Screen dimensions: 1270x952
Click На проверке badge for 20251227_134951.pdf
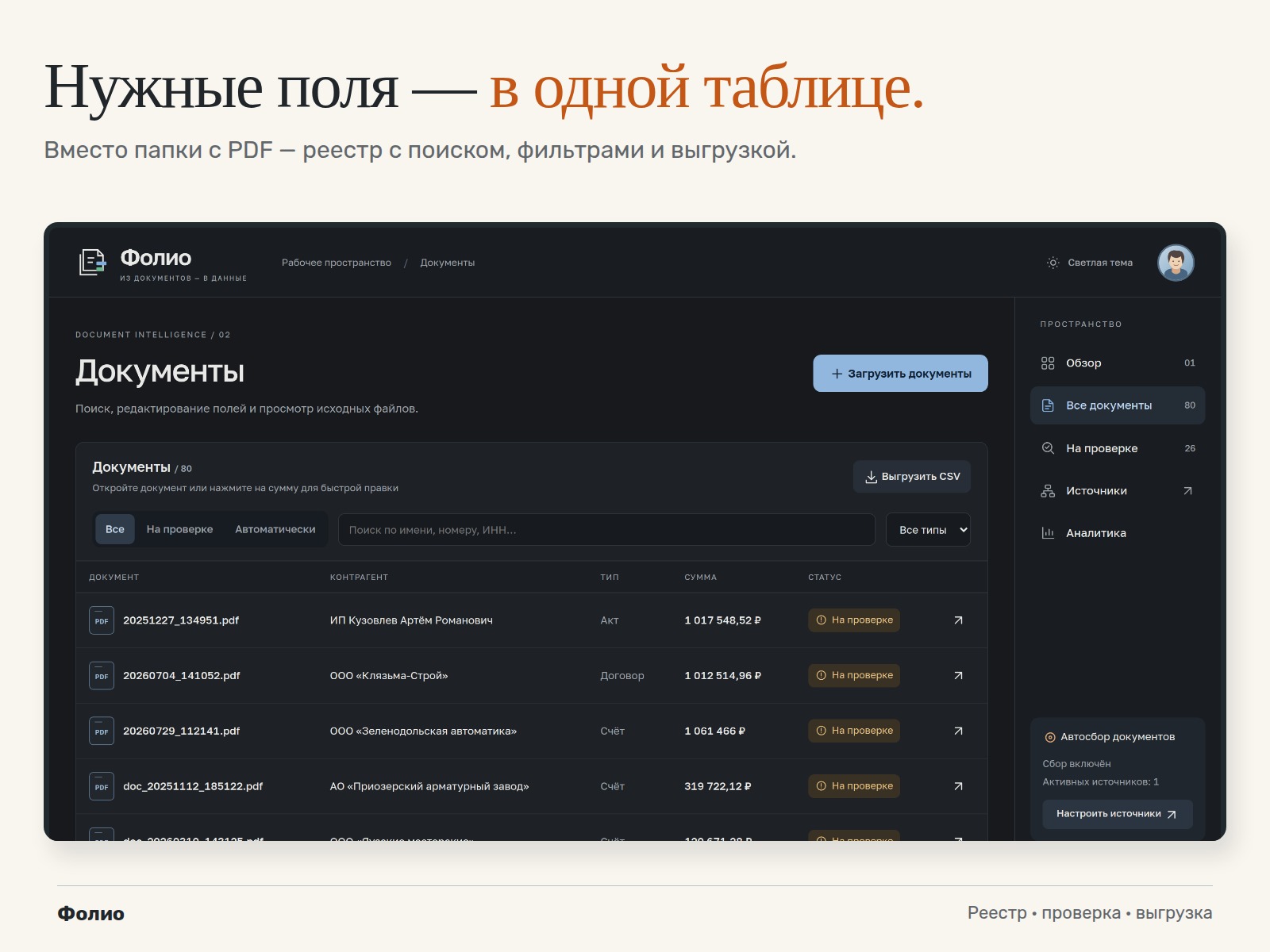tap(854, 620)
